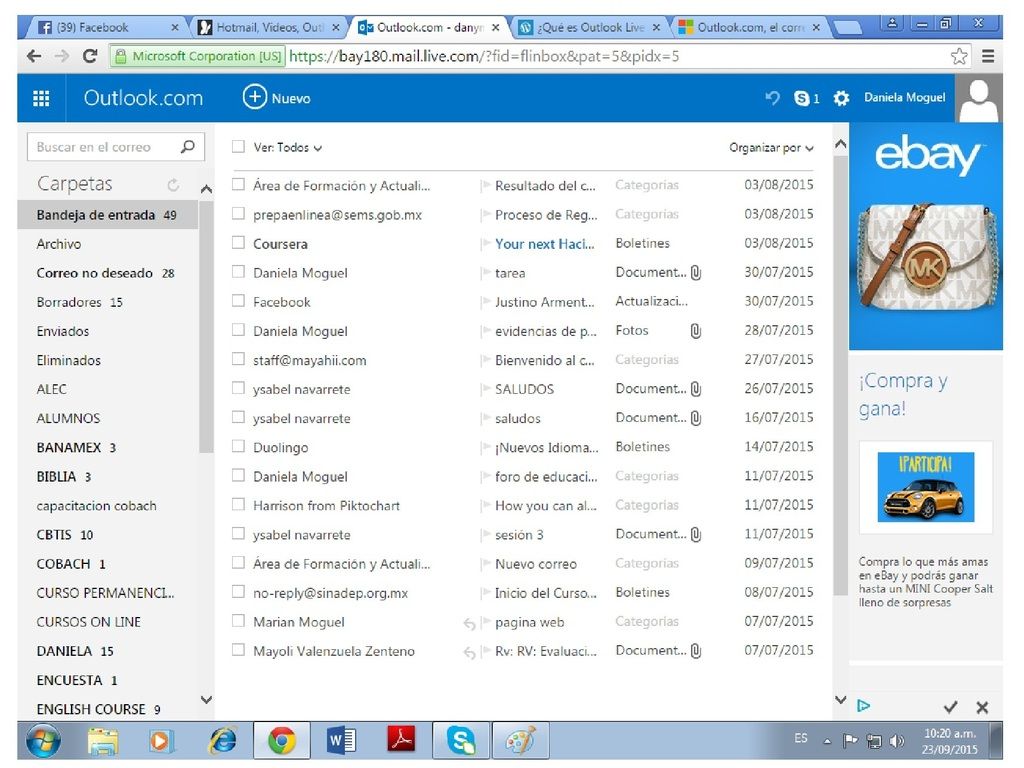Viewport: 1024px width, 768px height.
Task: Open the Outlook app launcher grid
Action: (41, 98)
